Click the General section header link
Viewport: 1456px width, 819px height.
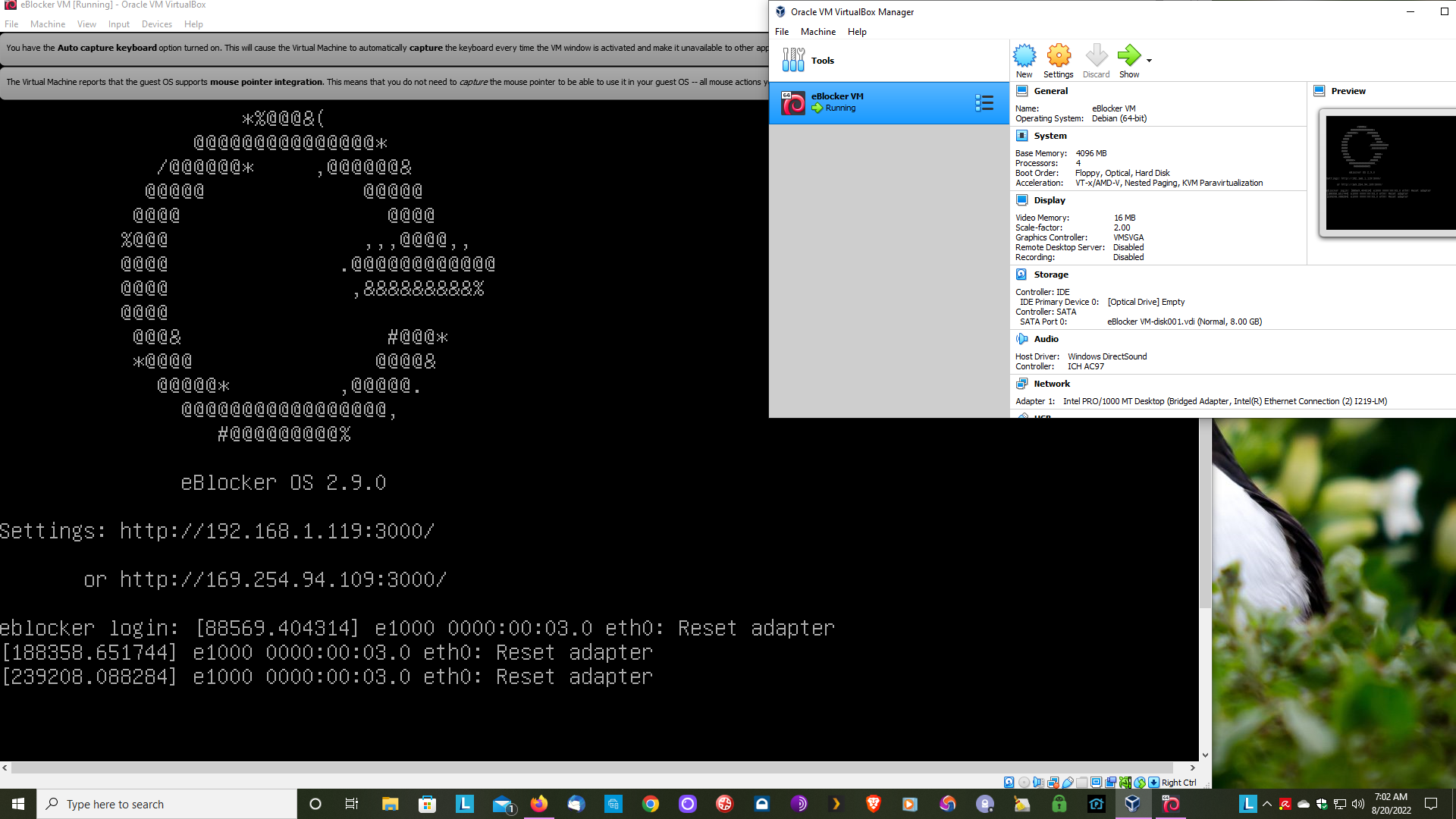pos(1050,91)
